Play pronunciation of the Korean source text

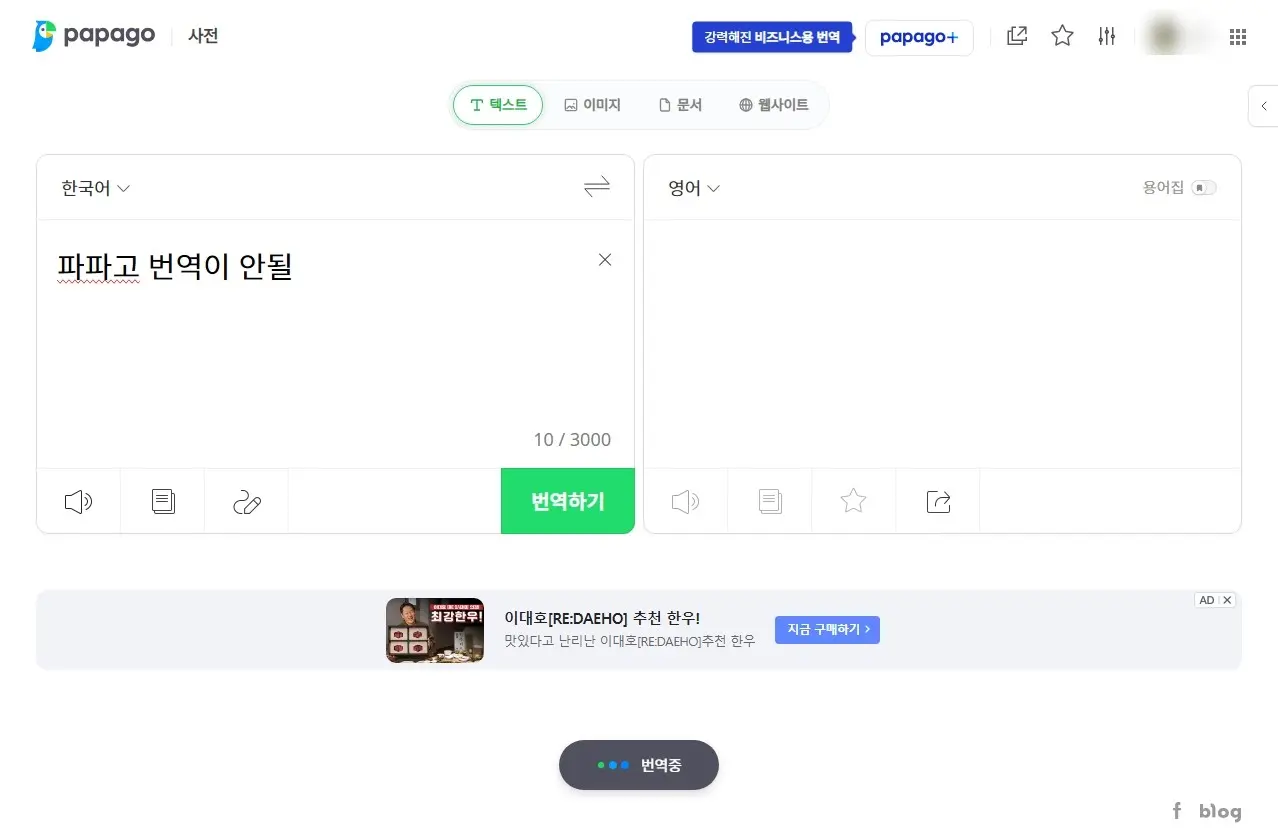pos(78,501)
